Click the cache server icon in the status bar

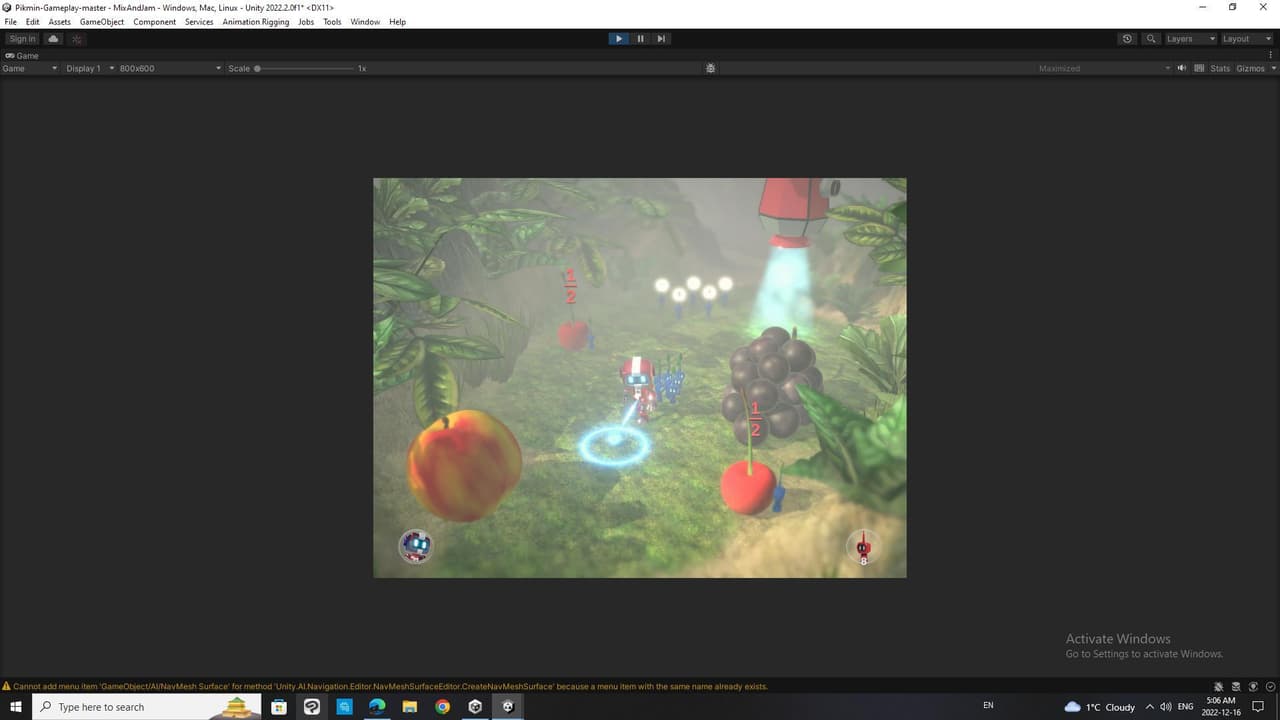[x=1234, y=687]
